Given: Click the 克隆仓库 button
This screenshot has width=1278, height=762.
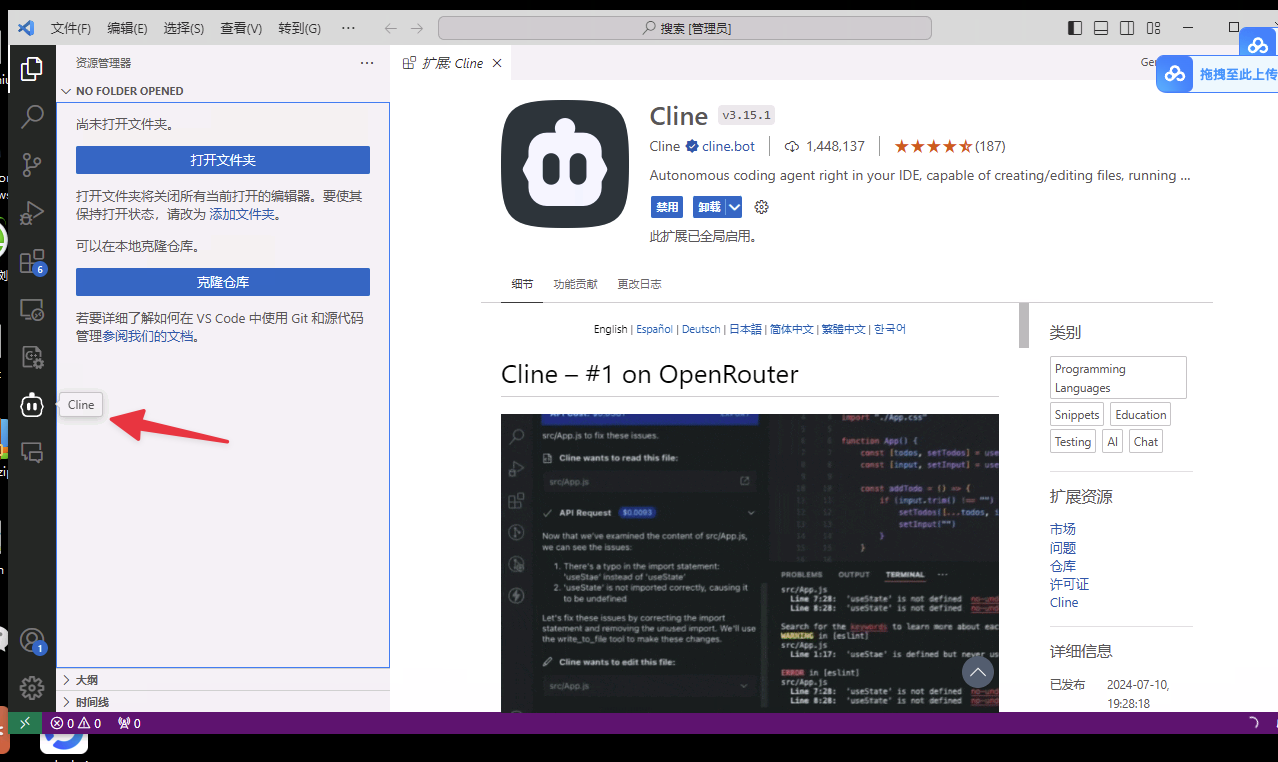Looking at the screenshot, I should pyautogui.click(x=223, y=282).
